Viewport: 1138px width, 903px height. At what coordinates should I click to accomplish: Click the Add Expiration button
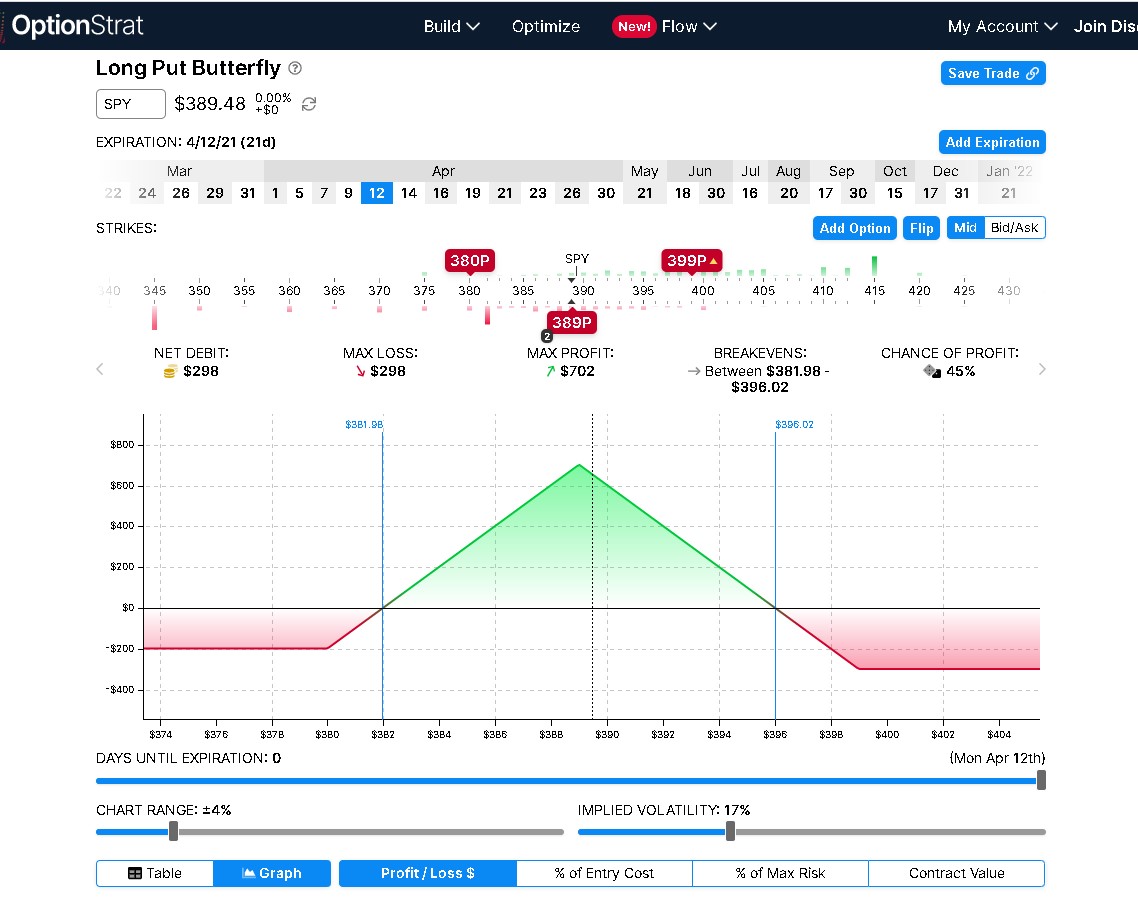(992, 142)
